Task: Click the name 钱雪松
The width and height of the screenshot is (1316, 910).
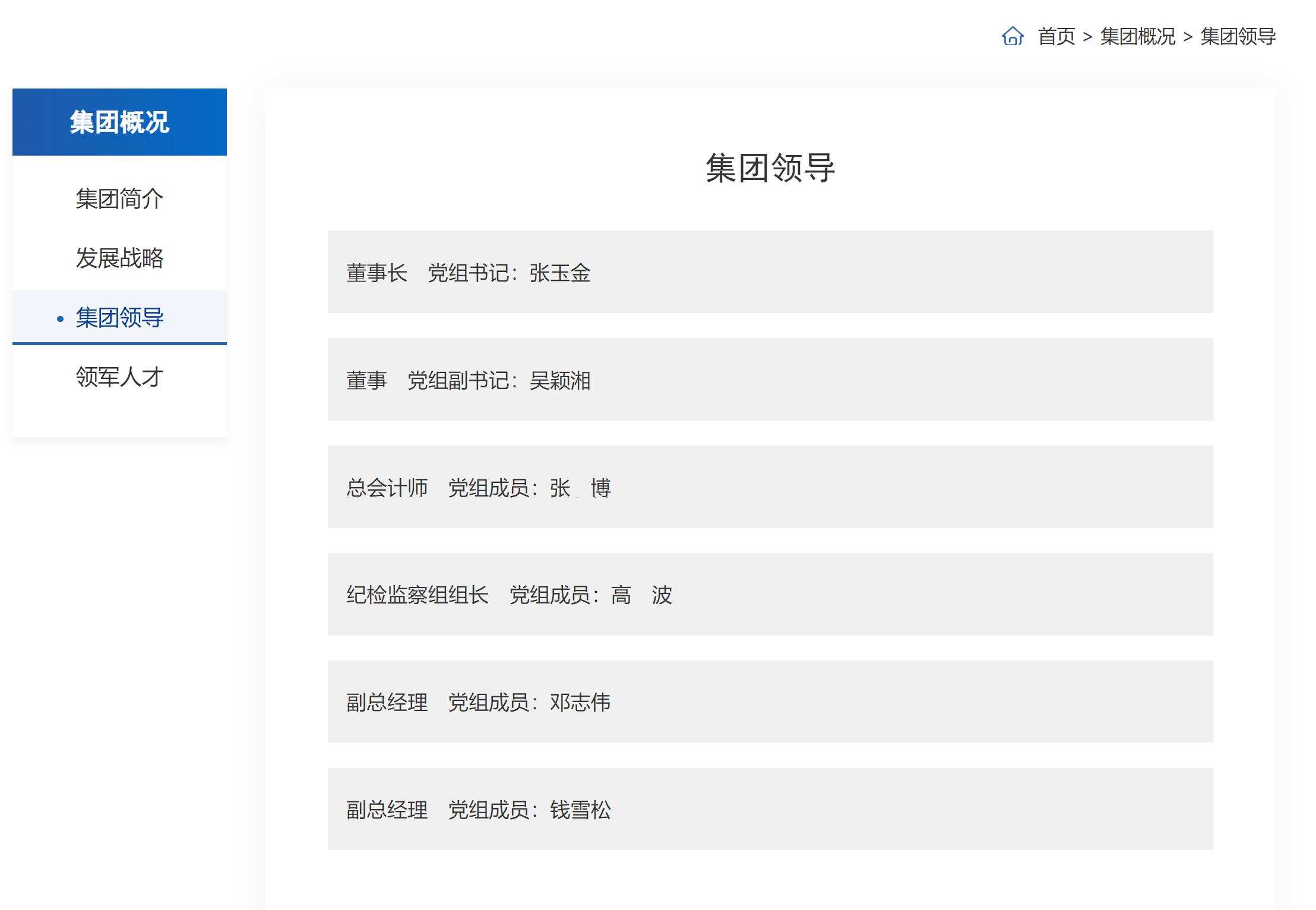Action: [x=580, y=810]
